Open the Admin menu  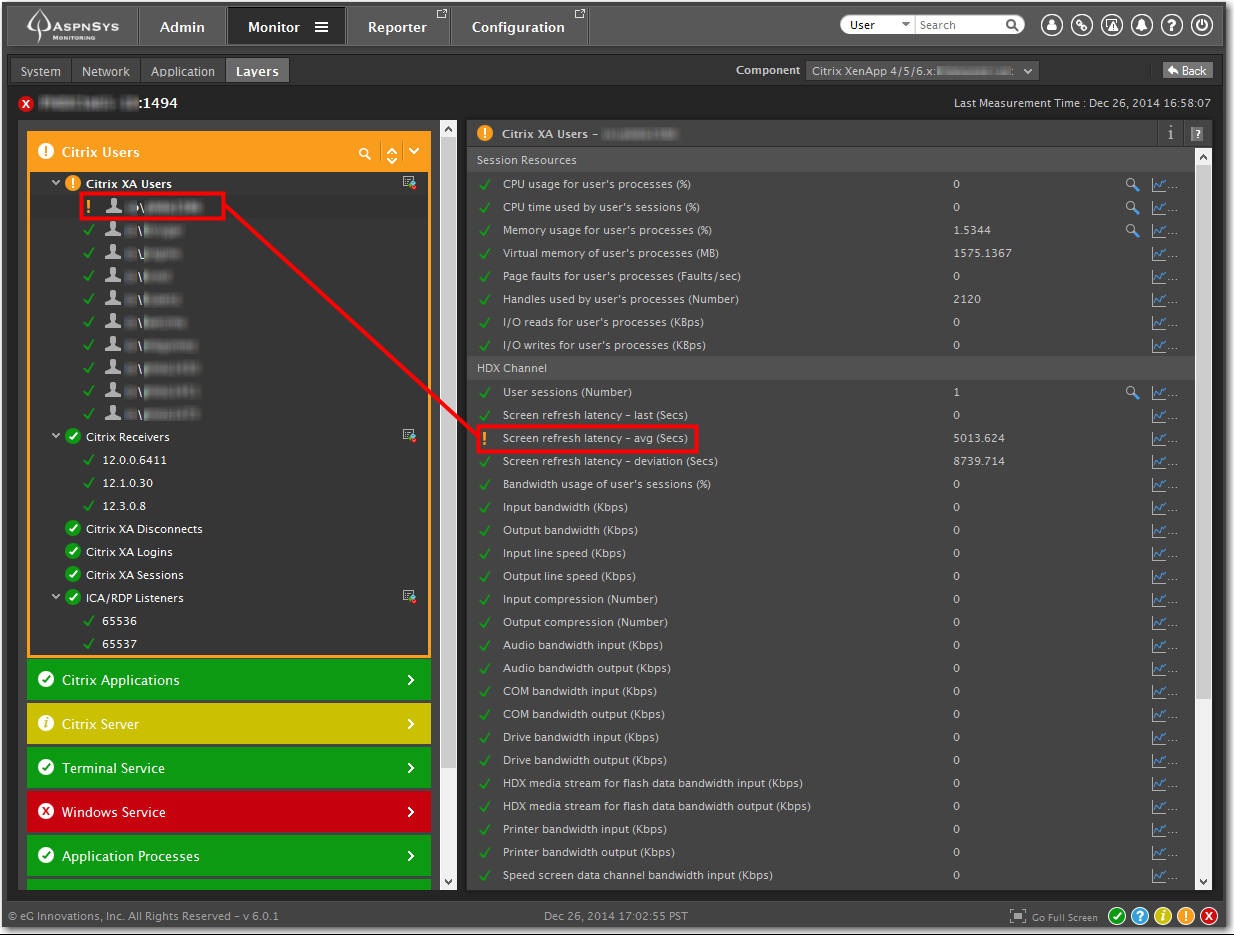pyautogui.click(x=182, y=27)
